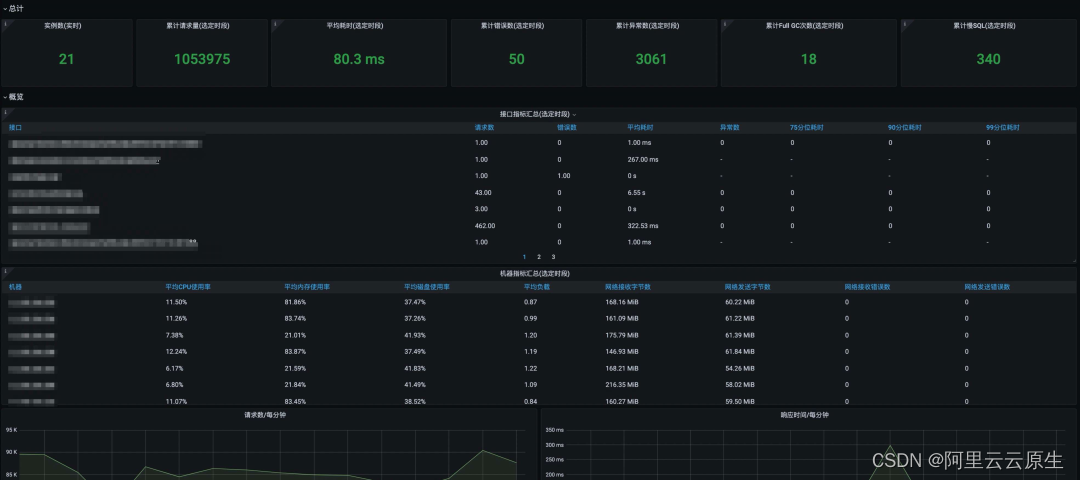The height and width of the screenshot is (480, 1080).
Task: Click the 340 slow SQL stat value
Action: click(x=988, y=59)
